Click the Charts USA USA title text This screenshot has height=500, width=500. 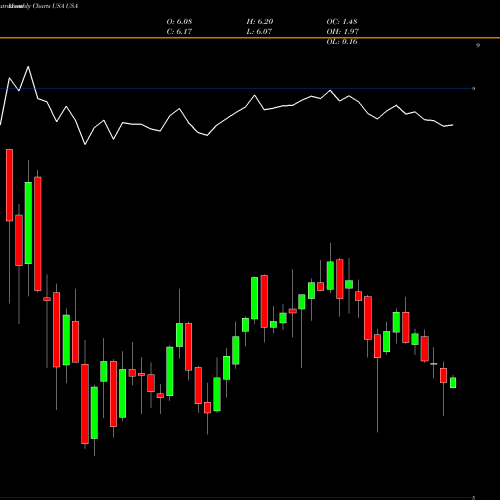(55, 6)
